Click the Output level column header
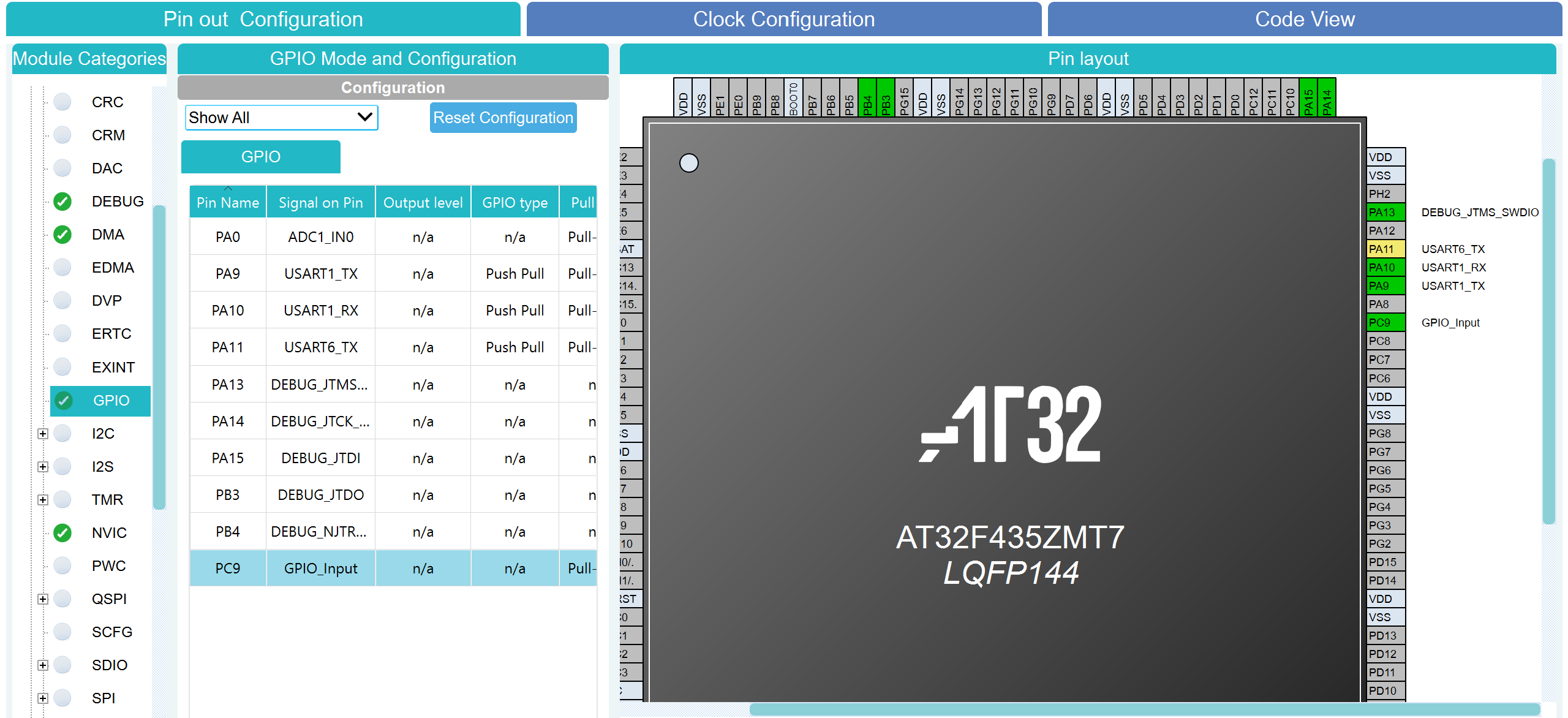 pos(423,202)
